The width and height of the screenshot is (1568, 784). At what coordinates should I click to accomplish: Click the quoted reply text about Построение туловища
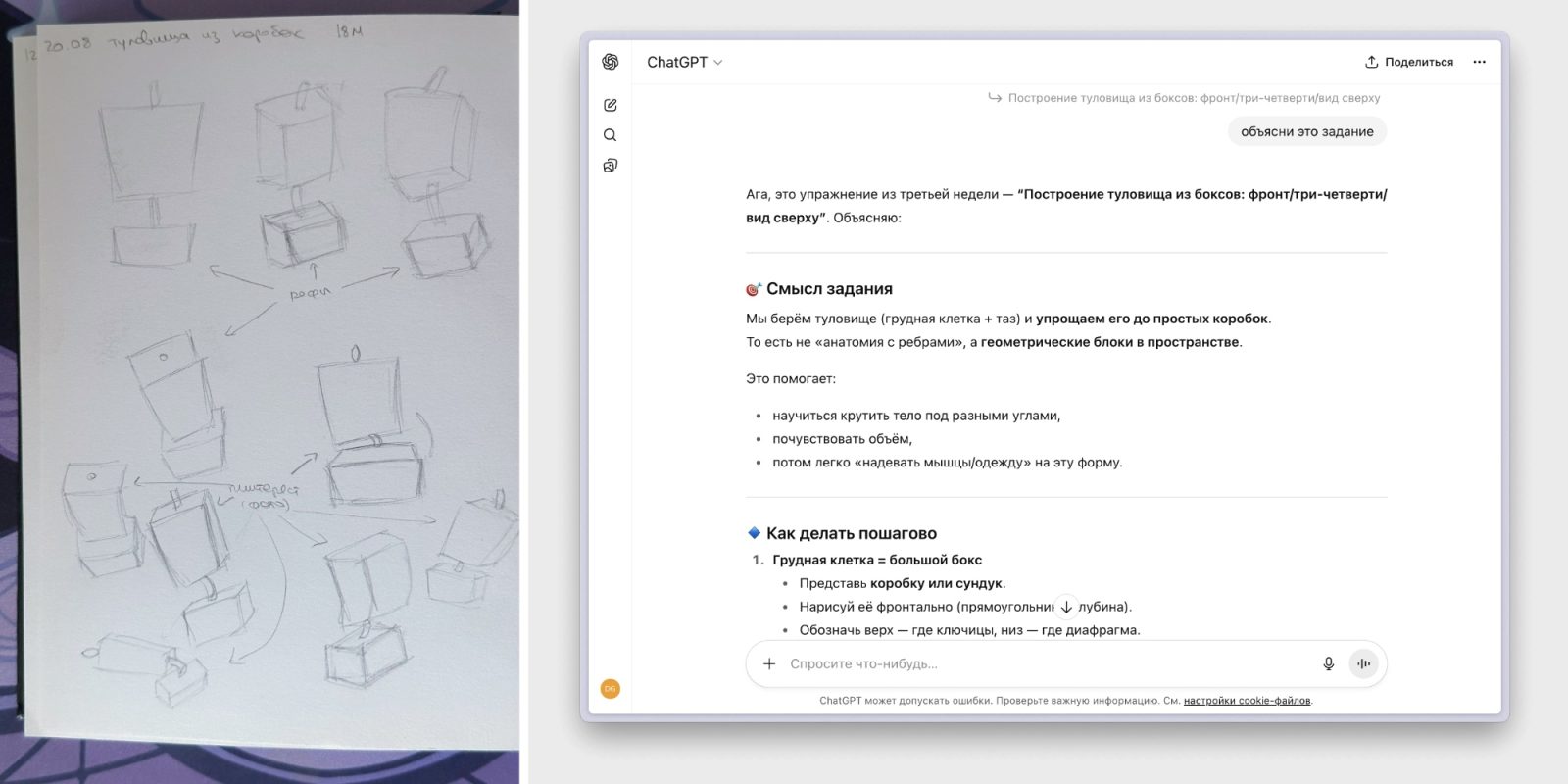click(x=1194, y=98)
